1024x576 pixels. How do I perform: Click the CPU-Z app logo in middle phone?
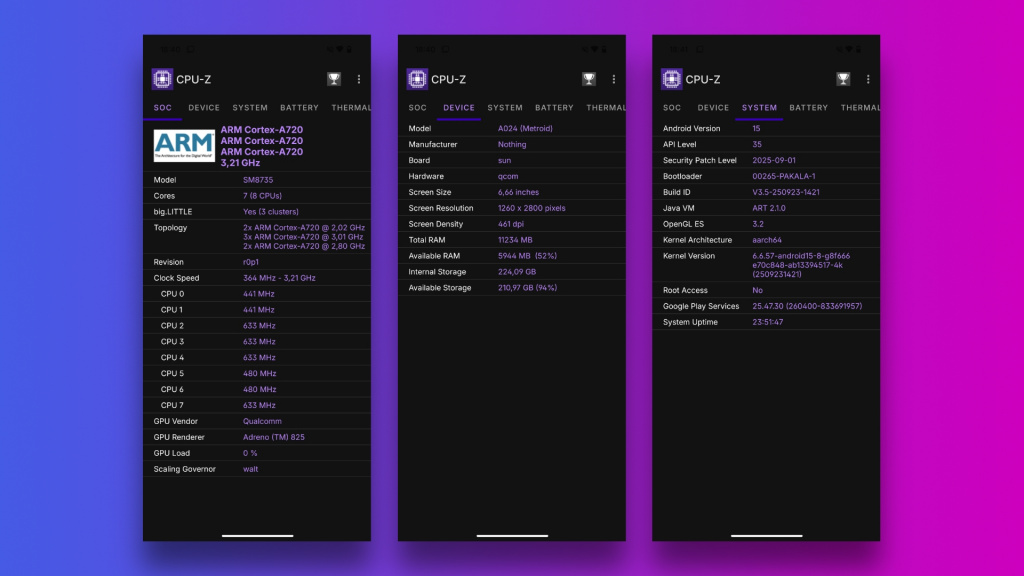pyautogui.click(x=417, y=79)
